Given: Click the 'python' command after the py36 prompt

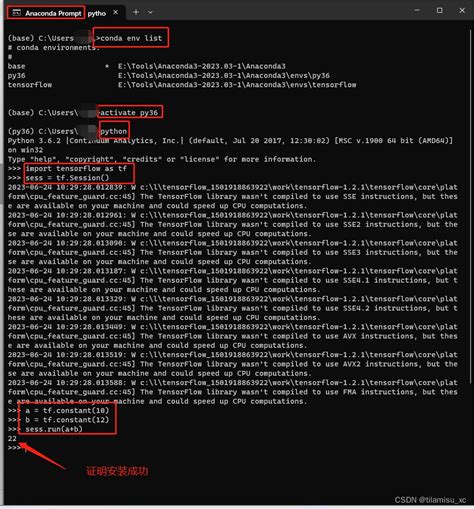Looking at the screenshot, I should (x=114, y=131).
